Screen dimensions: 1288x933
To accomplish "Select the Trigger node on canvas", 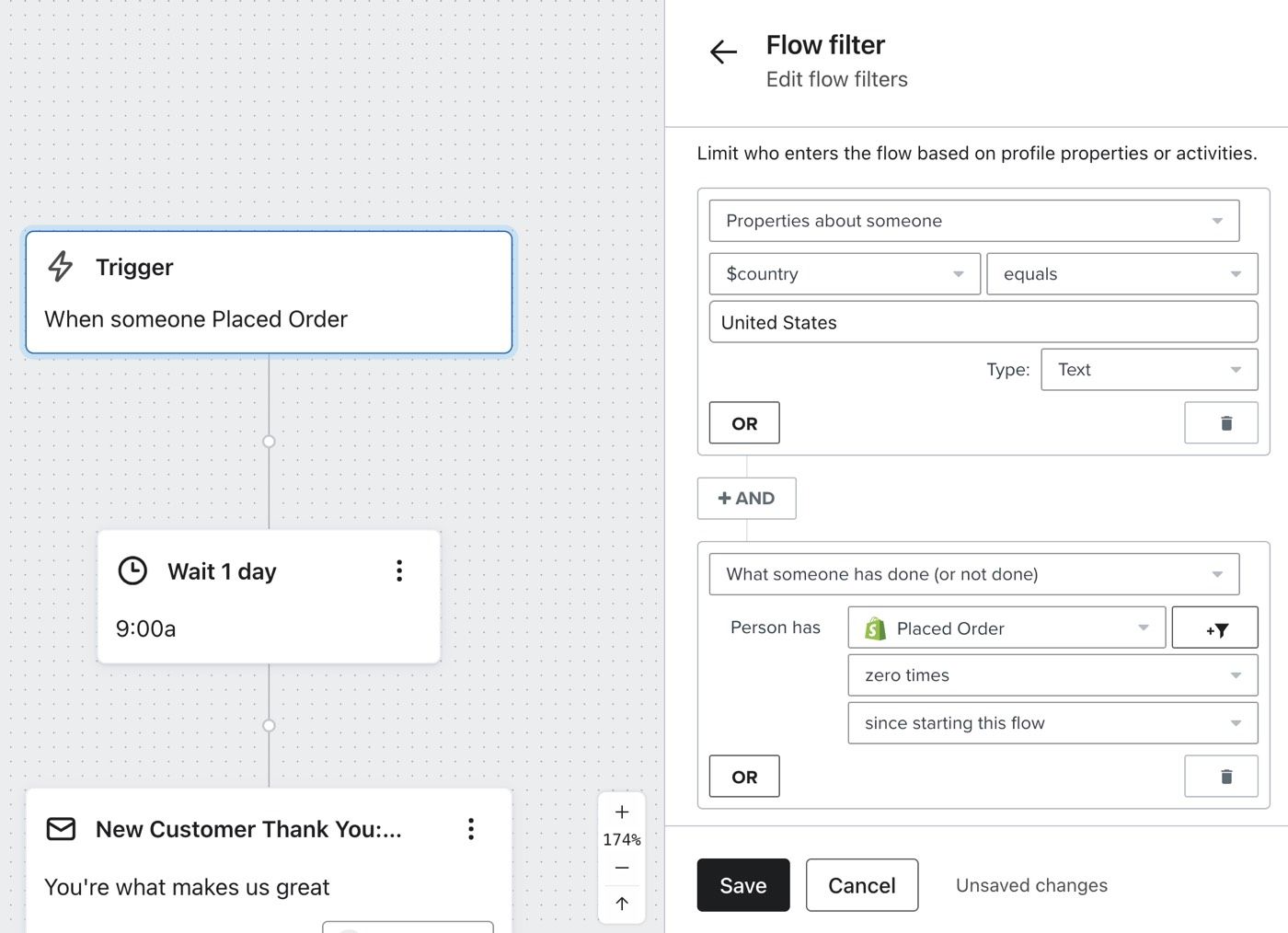I will tap(269, 292).
